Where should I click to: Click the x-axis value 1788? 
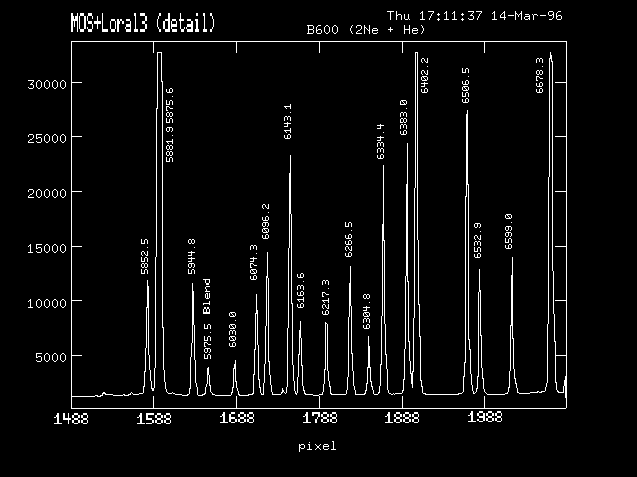(320, 418)
